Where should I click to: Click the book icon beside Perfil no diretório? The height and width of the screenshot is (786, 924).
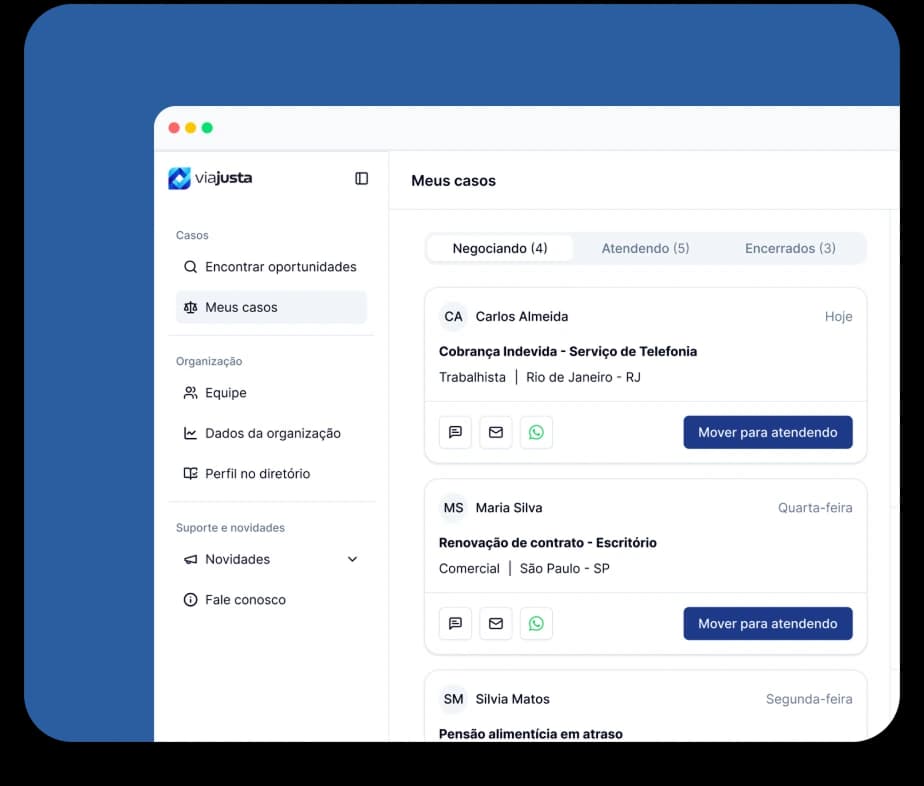point(190,474)
